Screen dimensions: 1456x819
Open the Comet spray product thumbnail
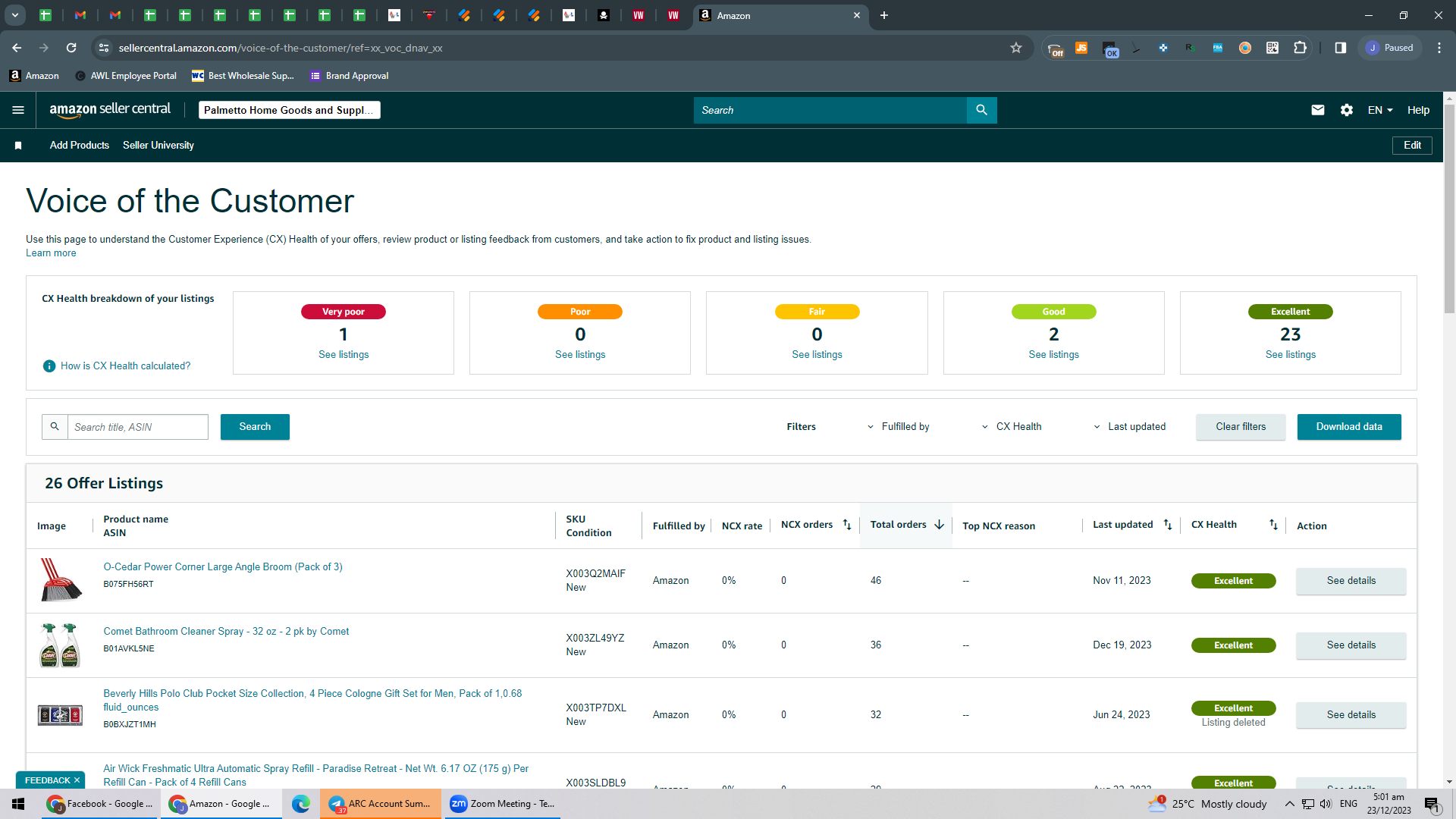click(61, 645)
